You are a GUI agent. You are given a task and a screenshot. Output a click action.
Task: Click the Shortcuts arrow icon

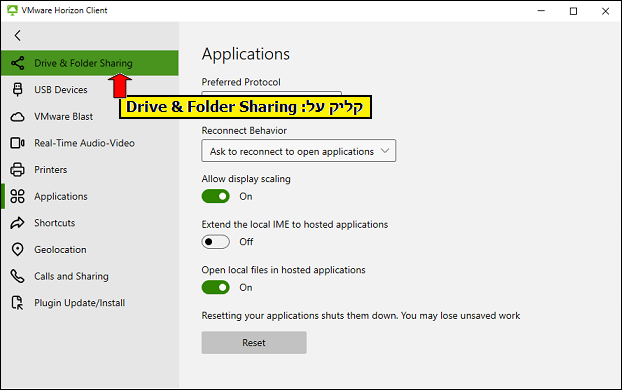(17, 223)
